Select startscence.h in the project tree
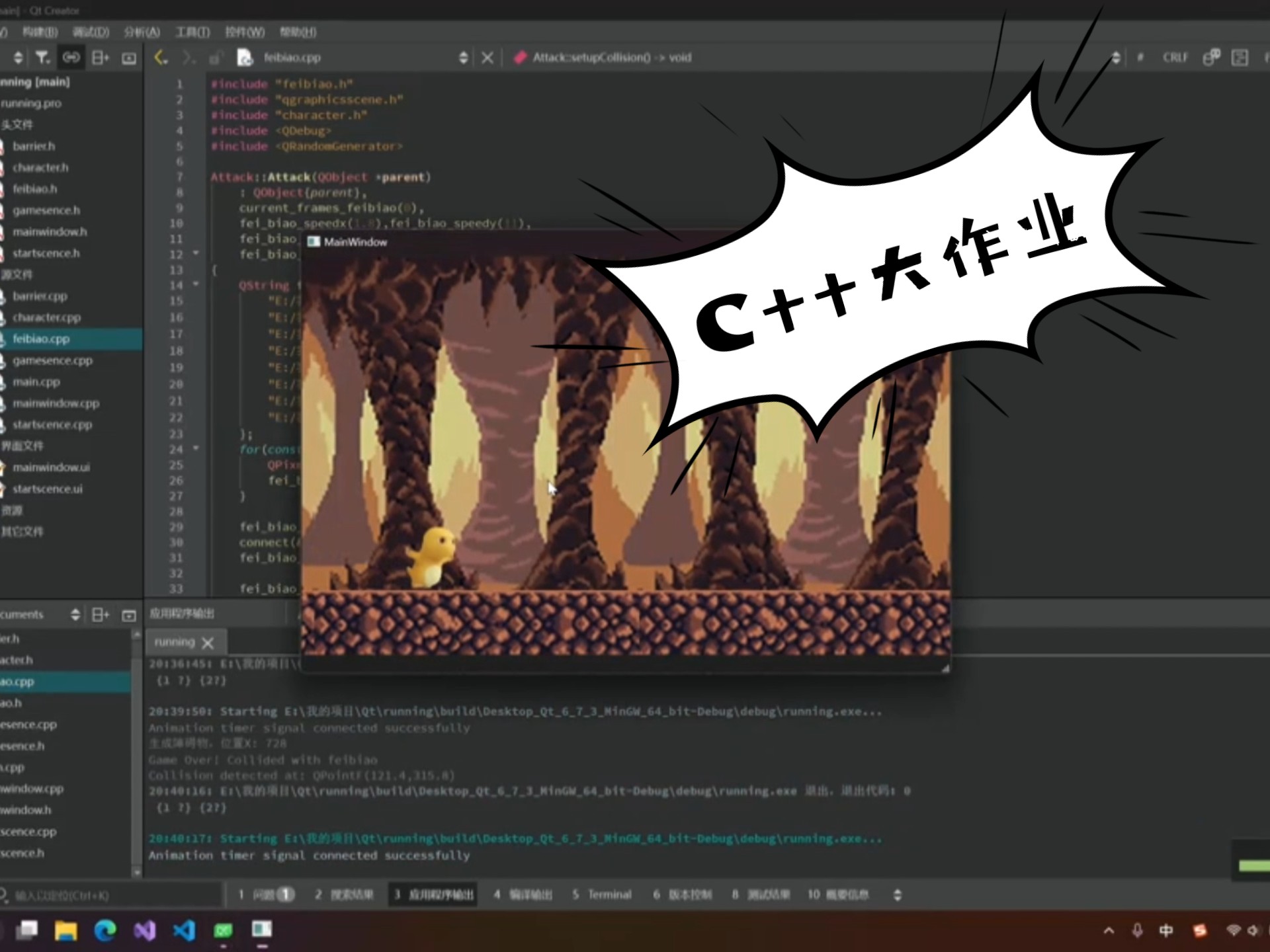1270x952 pixels. point(46,253)
